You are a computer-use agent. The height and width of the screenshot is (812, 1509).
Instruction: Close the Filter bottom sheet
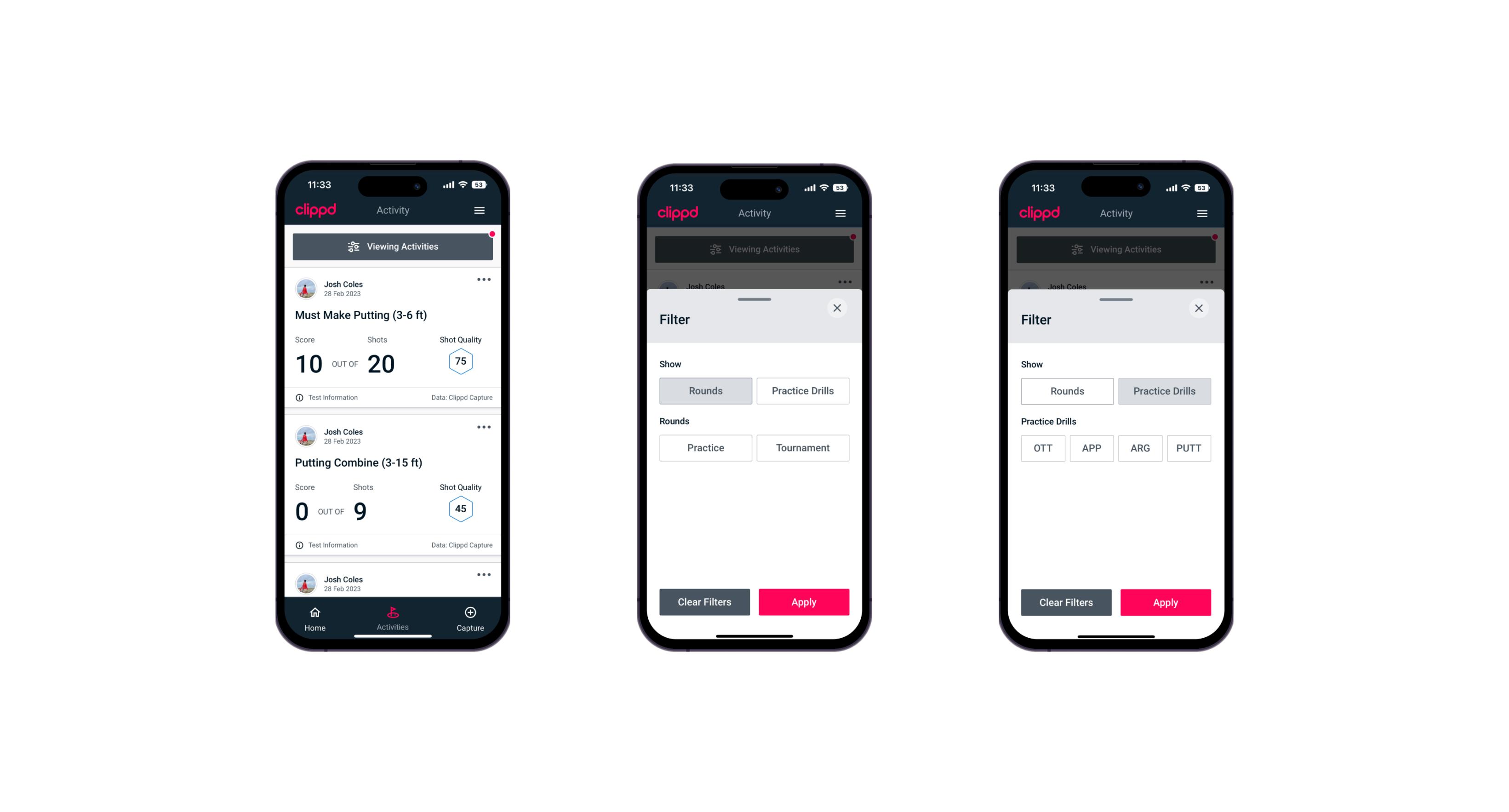click(838, 308)
